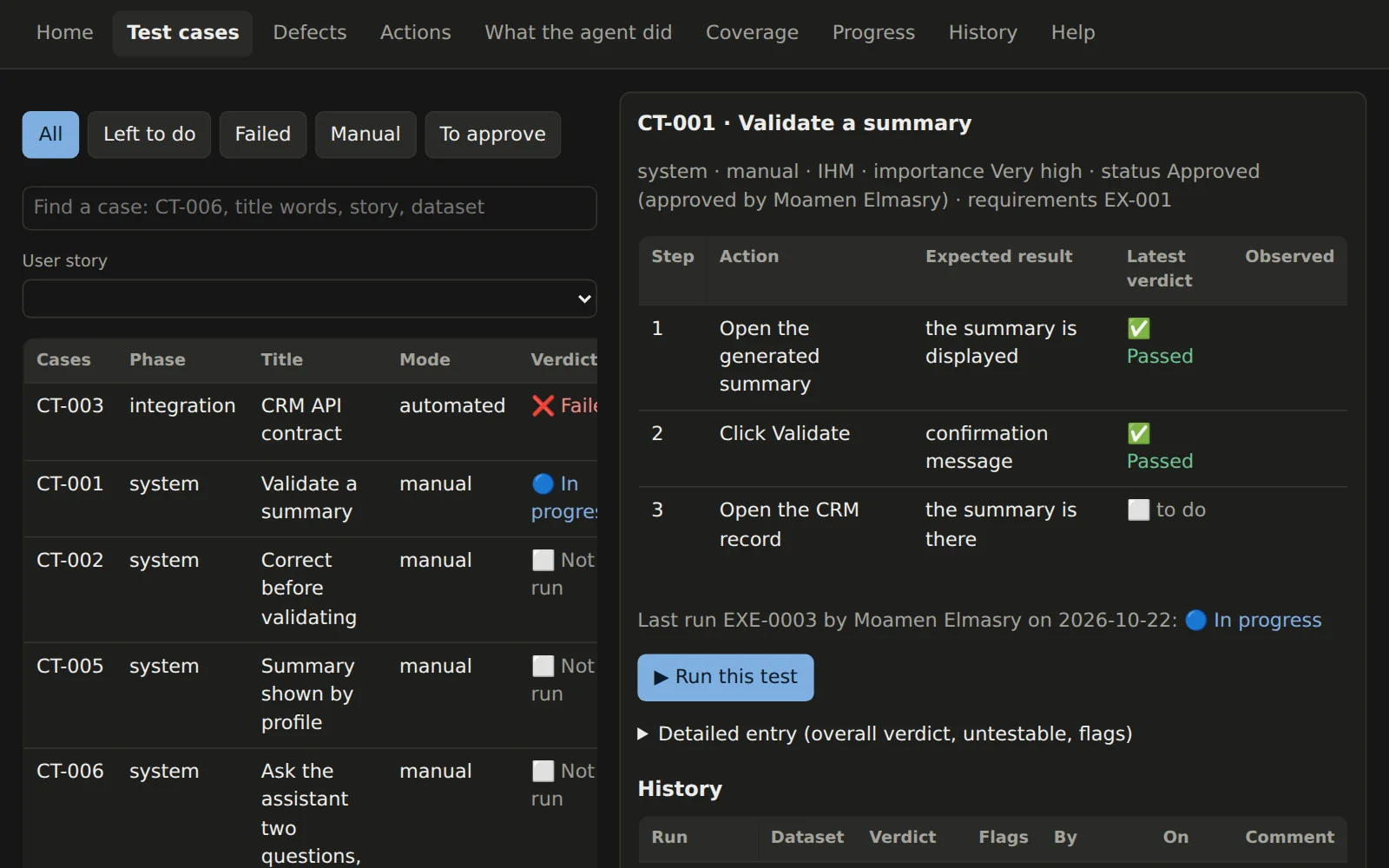Select case CT-006 in the list

(310, 809)
